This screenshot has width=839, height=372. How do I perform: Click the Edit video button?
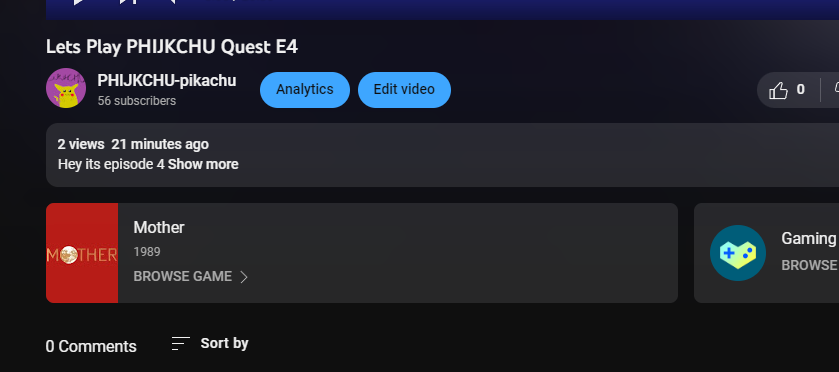[404, 89]
